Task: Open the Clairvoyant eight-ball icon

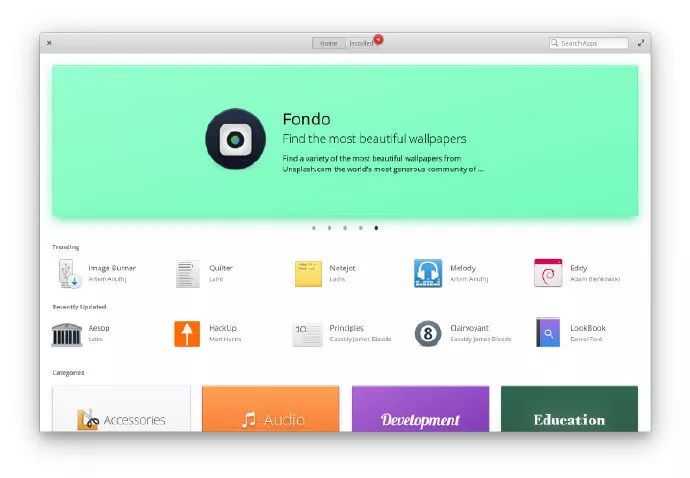Action: 428,334
